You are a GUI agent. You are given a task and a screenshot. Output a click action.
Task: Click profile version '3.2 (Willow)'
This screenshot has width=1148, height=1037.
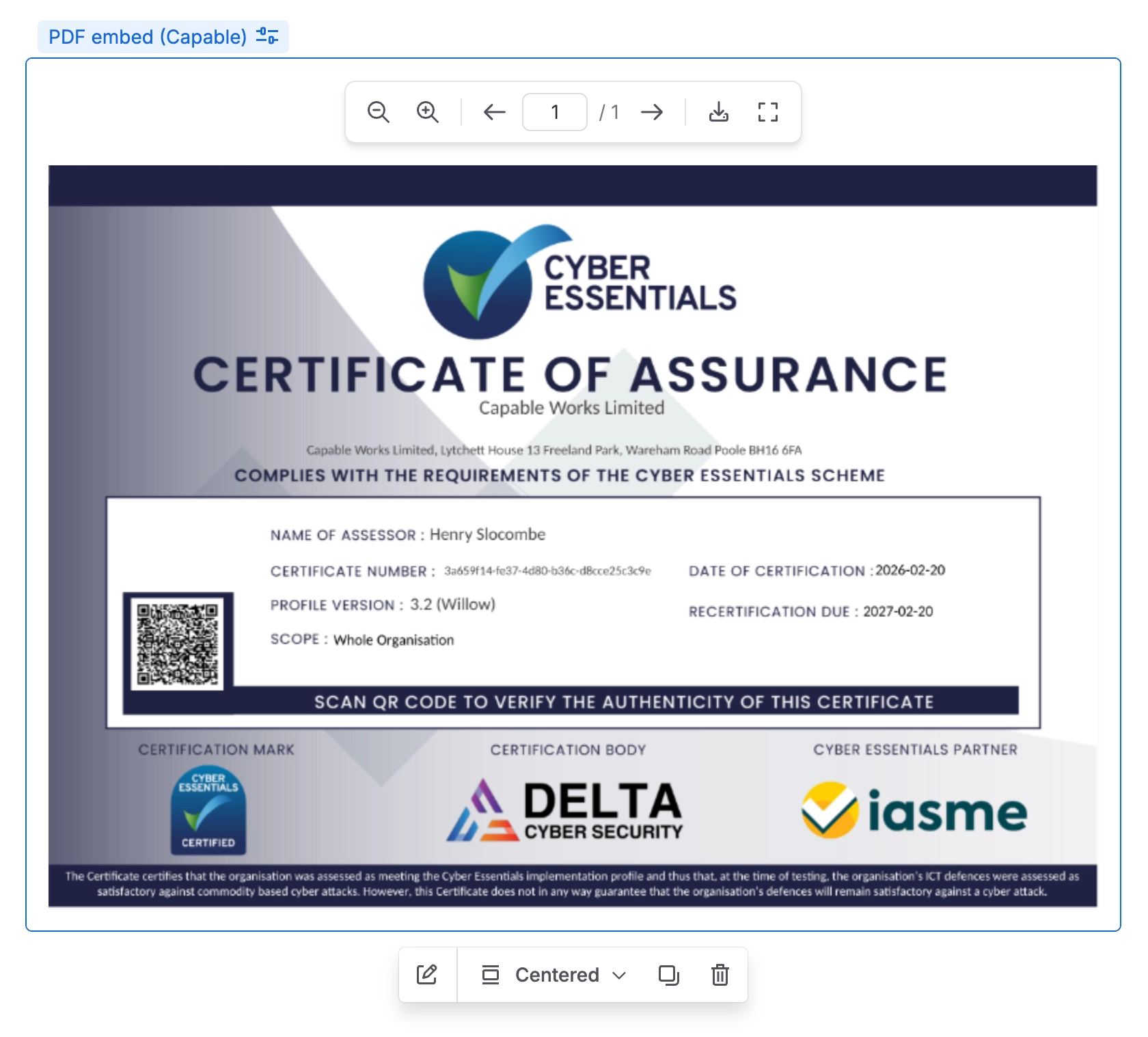pyautogui.click(x=452, y=605)
